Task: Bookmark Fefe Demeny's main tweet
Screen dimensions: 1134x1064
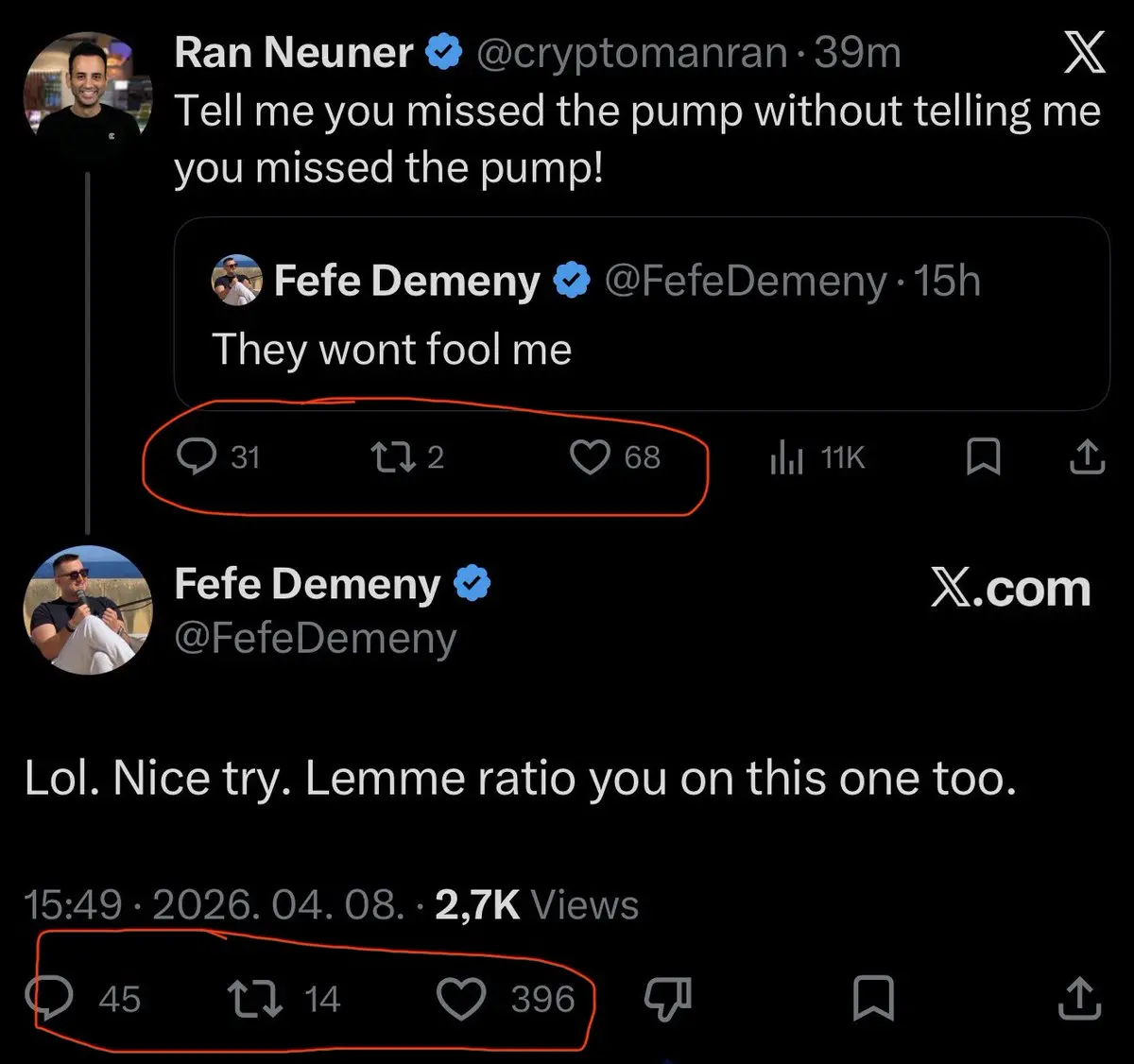Action: (x=873, y=999)
